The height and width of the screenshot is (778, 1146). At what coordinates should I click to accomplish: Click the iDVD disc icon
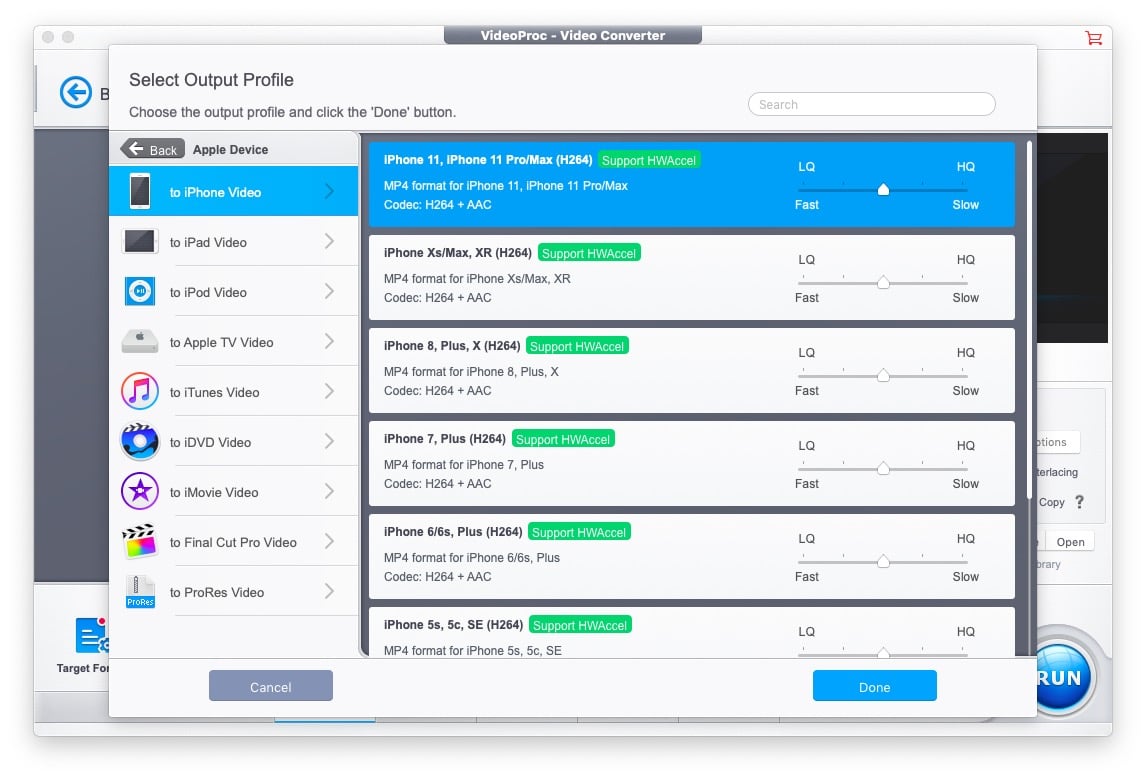click(140, 442)
